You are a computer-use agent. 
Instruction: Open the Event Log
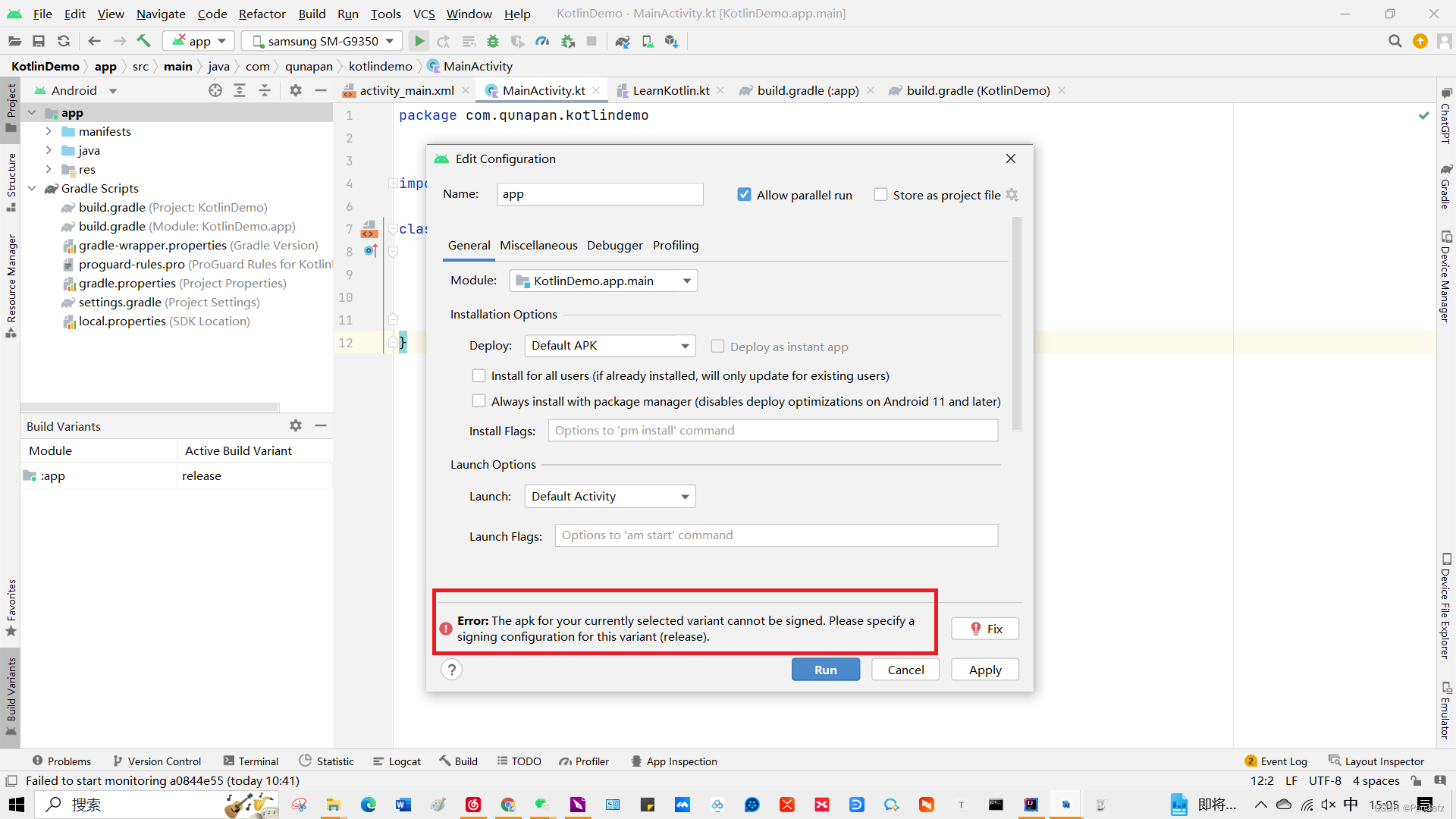pos(1276,761)
